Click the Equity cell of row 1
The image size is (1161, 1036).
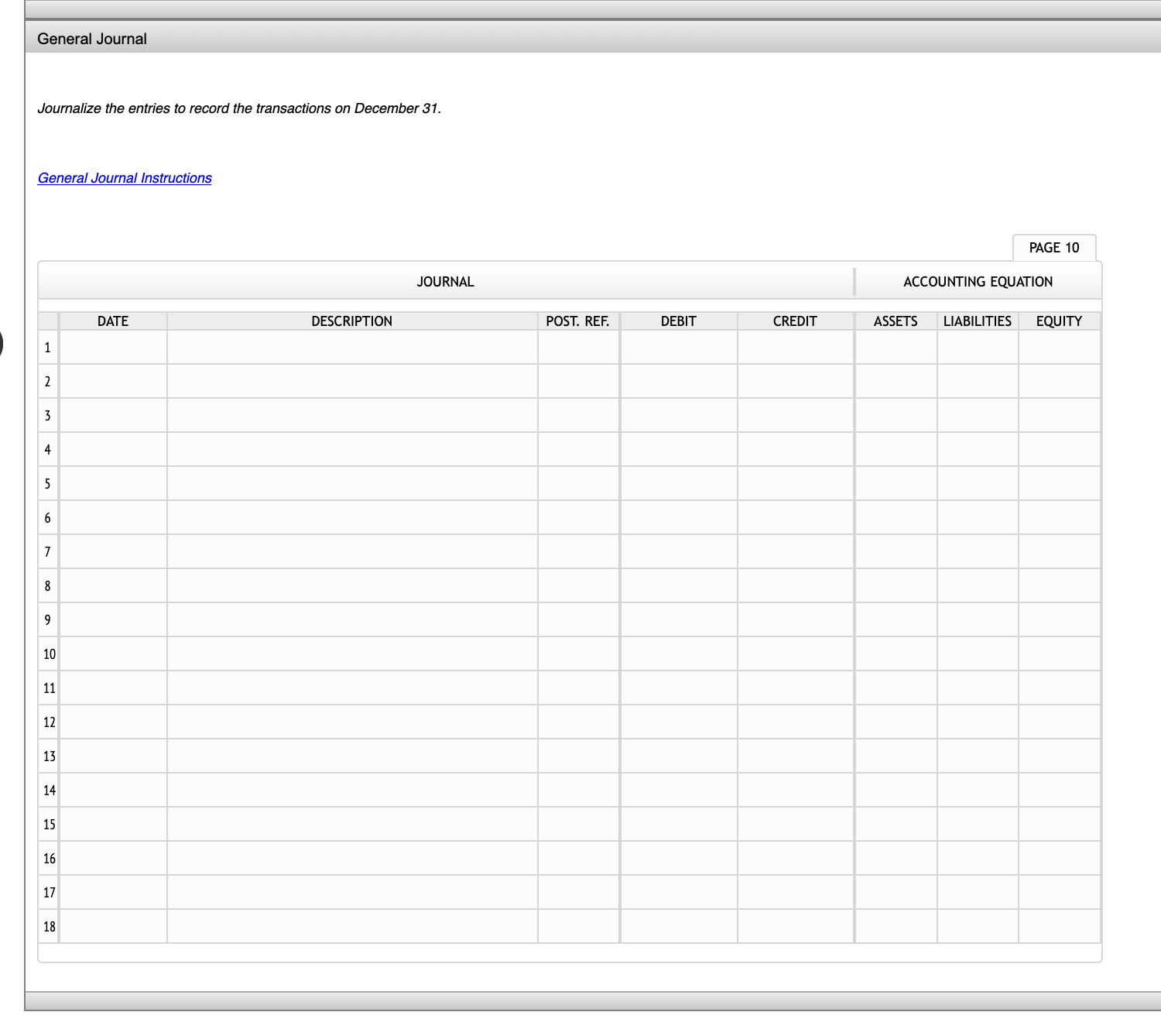[x=1059, y=347]
